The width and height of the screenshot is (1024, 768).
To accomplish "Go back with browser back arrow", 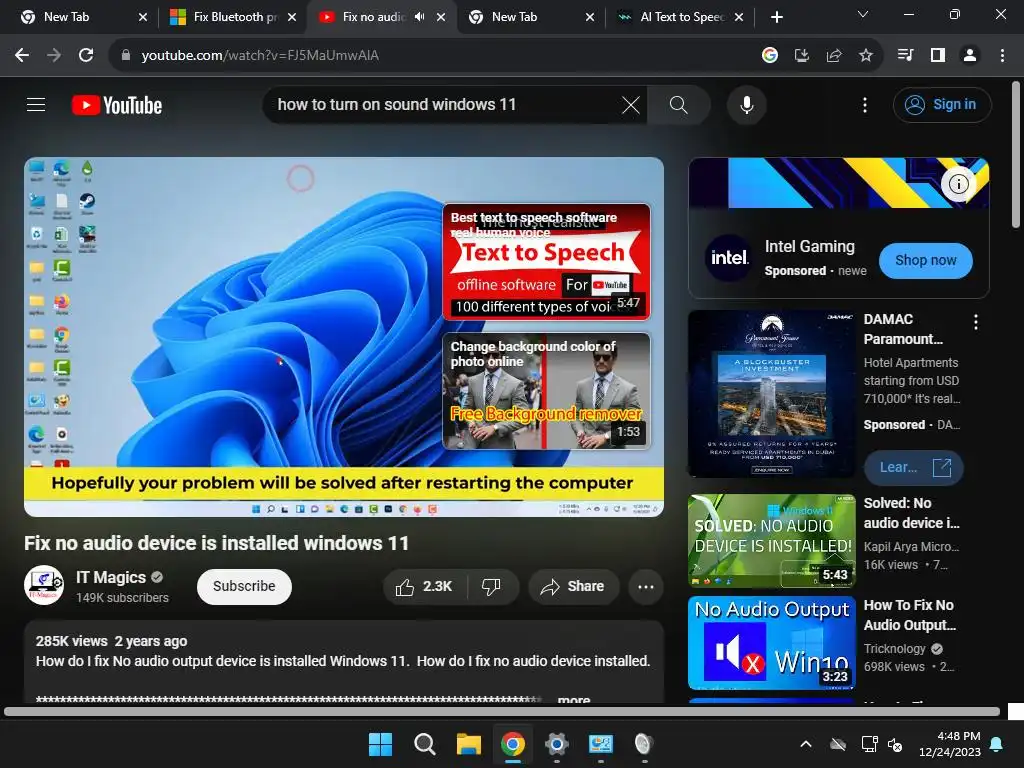I will (22, 56).
